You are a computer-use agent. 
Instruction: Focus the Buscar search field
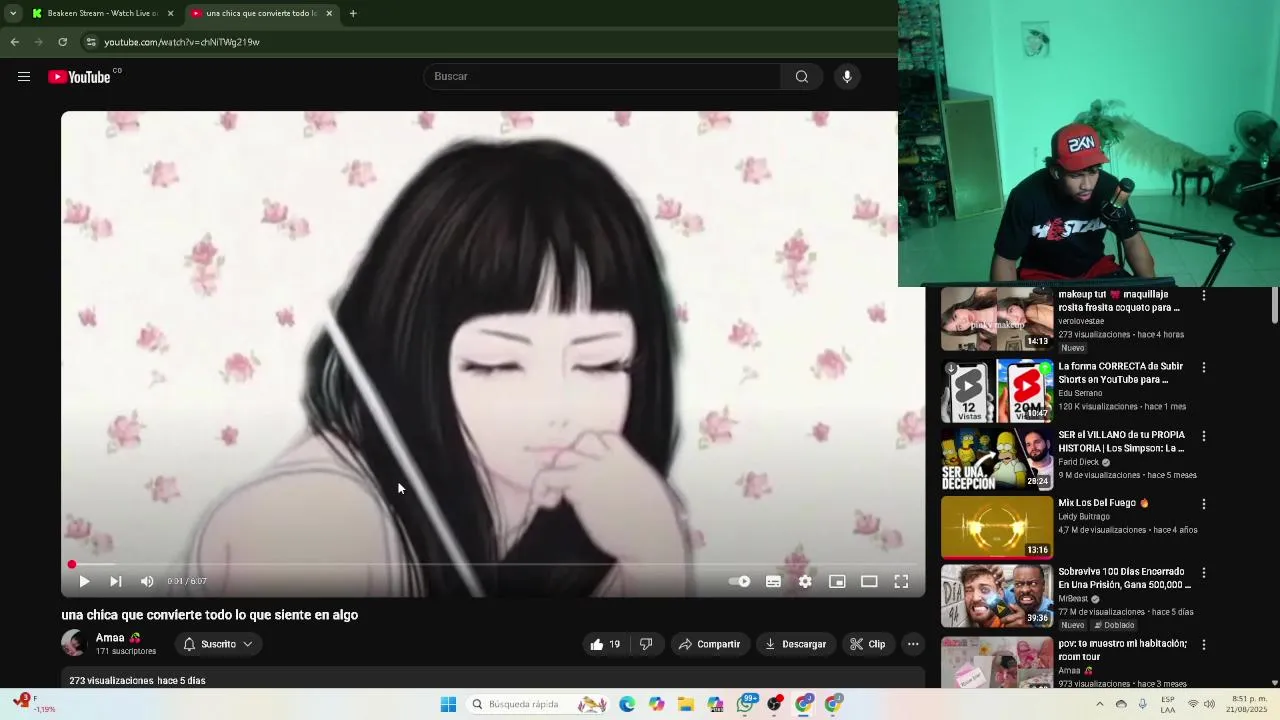603,77
